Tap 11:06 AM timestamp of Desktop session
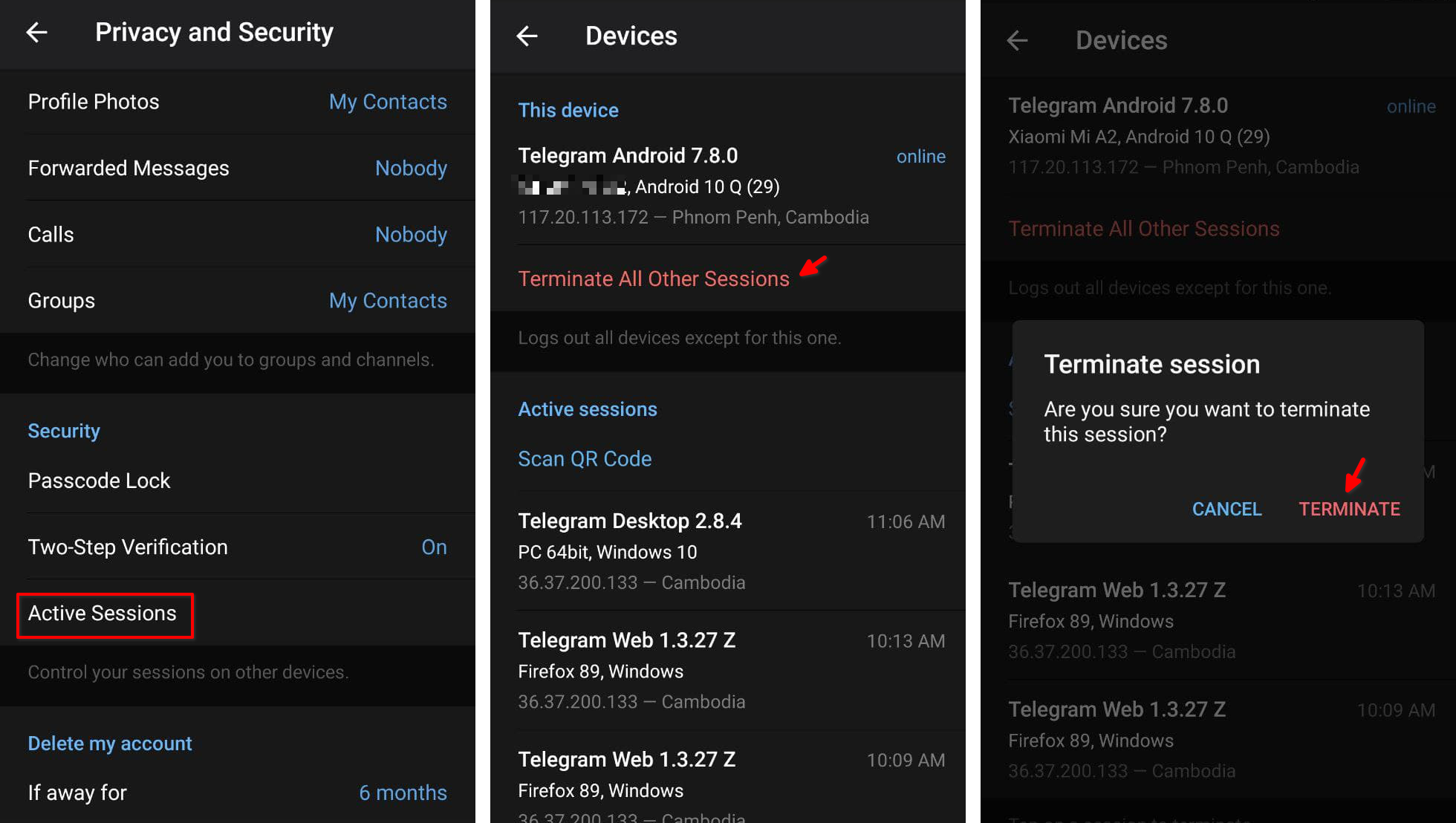Image resolution: width=1456 pixels, height=823 pixels. (906, 521)
